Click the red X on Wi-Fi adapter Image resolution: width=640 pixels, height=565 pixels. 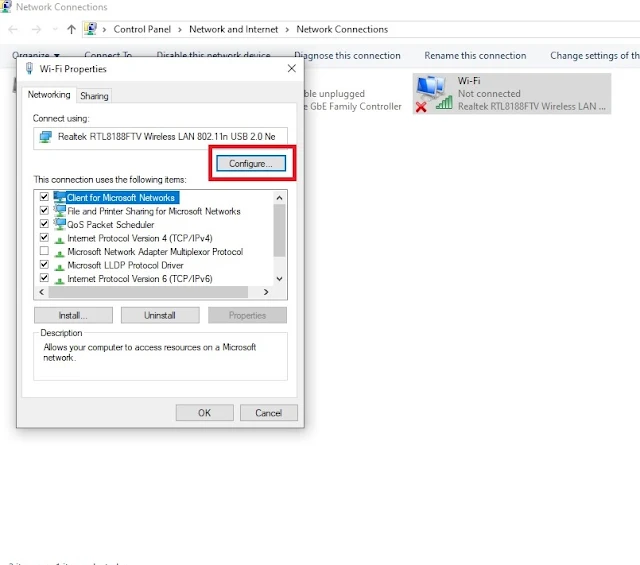(421, 107)
